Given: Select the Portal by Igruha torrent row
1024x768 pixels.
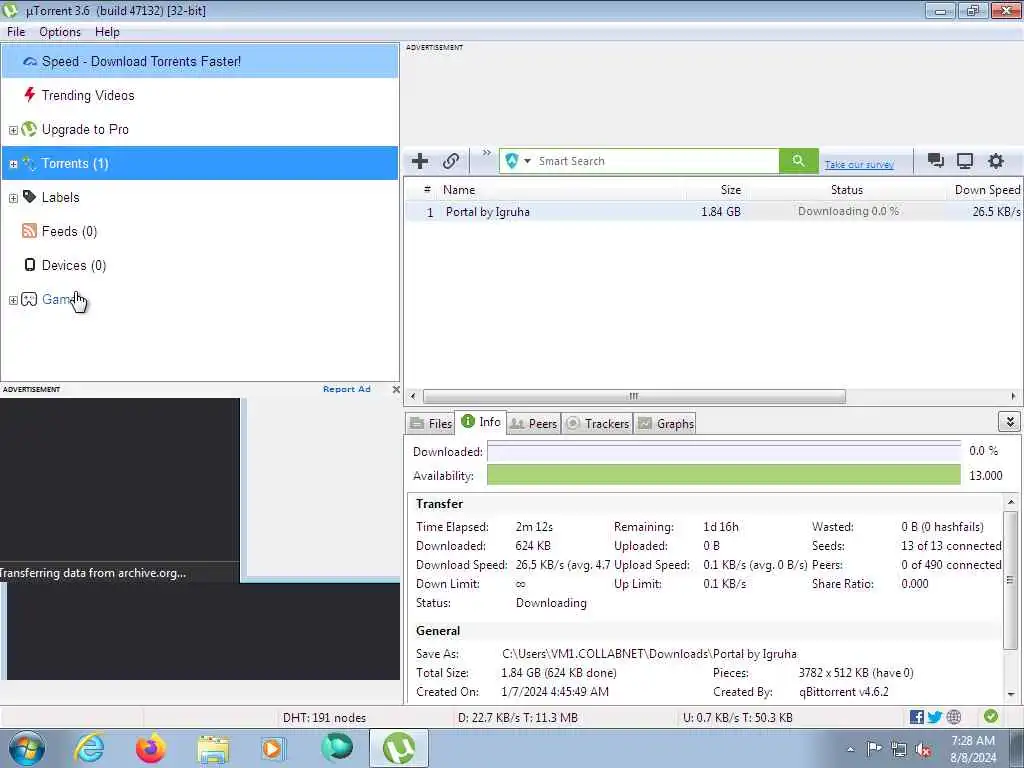Looking at the screenshot, I should pos(713,212).
